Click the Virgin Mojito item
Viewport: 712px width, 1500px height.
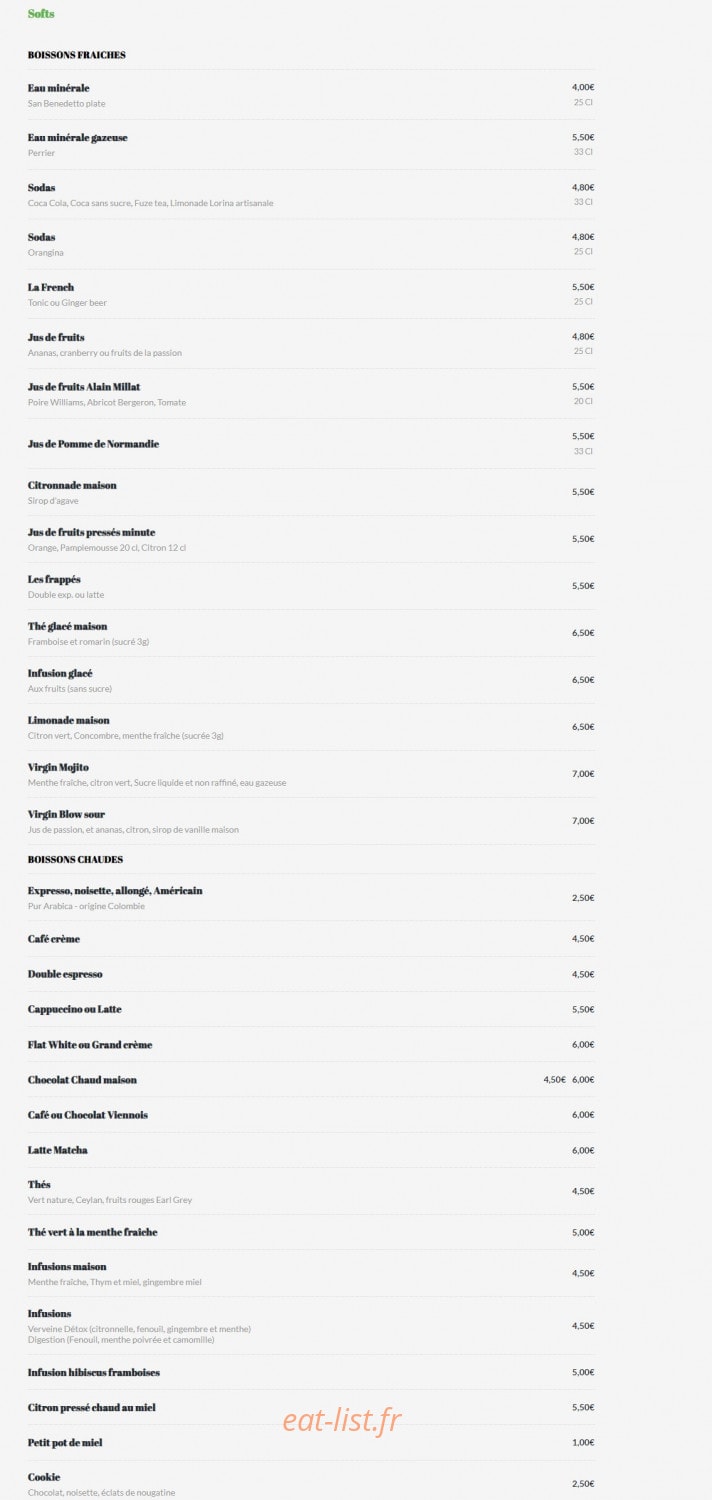pos(58,768)
